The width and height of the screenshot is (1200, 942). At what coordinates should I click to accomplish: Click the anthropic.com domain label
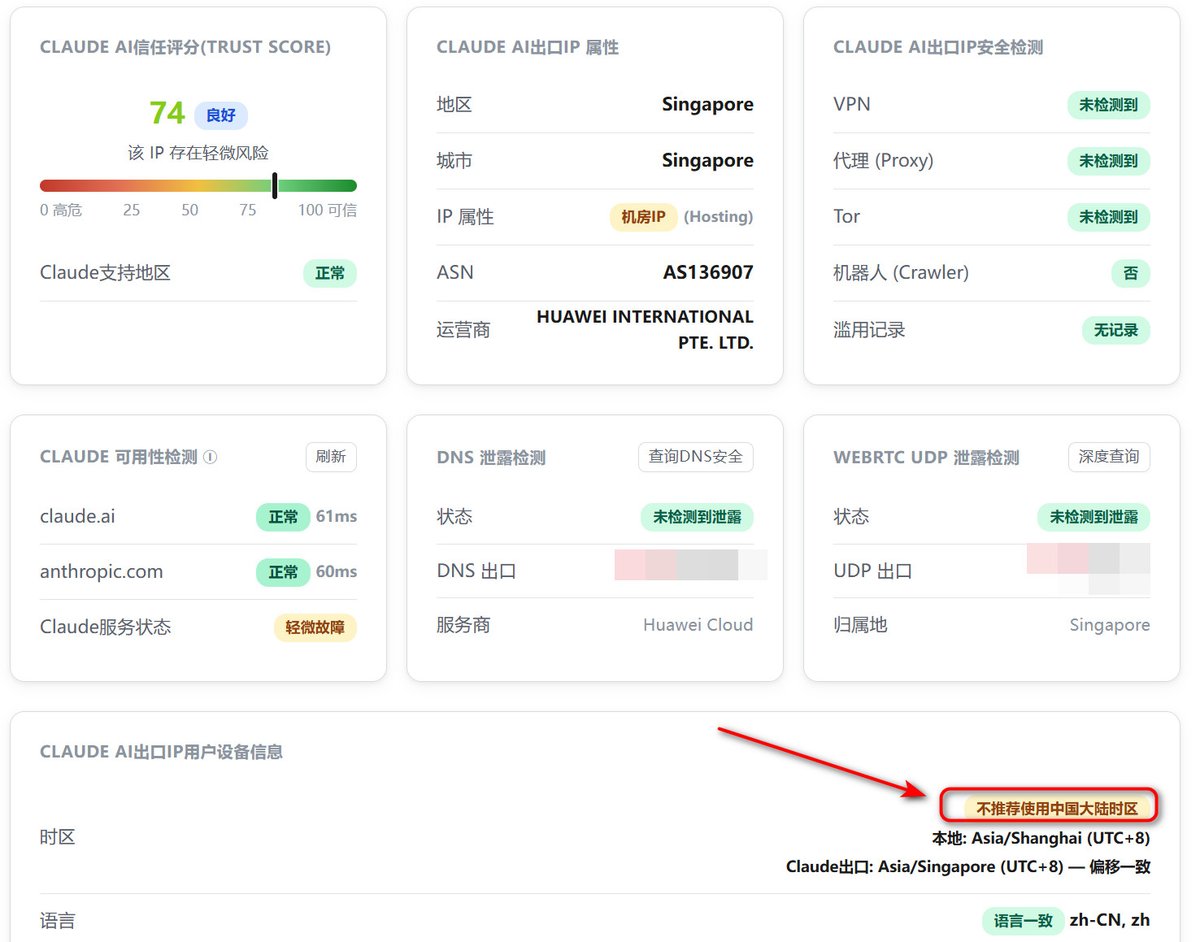101,572
